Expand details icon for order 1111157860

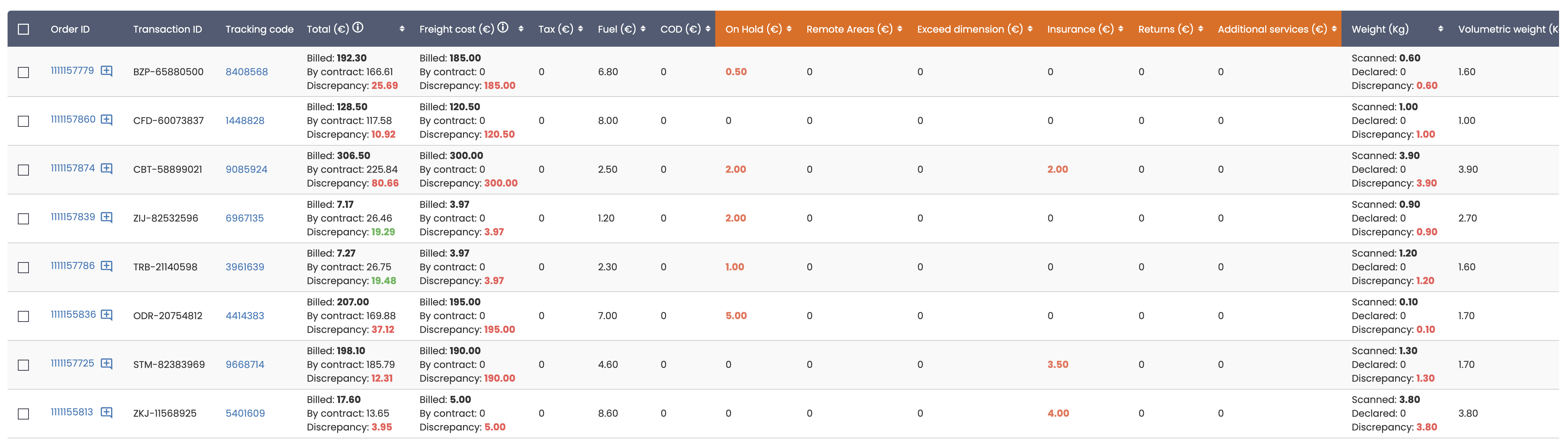107,119
